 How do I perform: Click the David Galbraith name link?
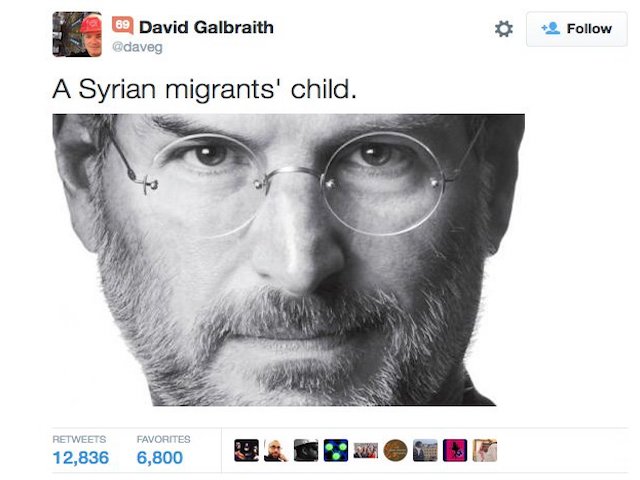[206, 27]
